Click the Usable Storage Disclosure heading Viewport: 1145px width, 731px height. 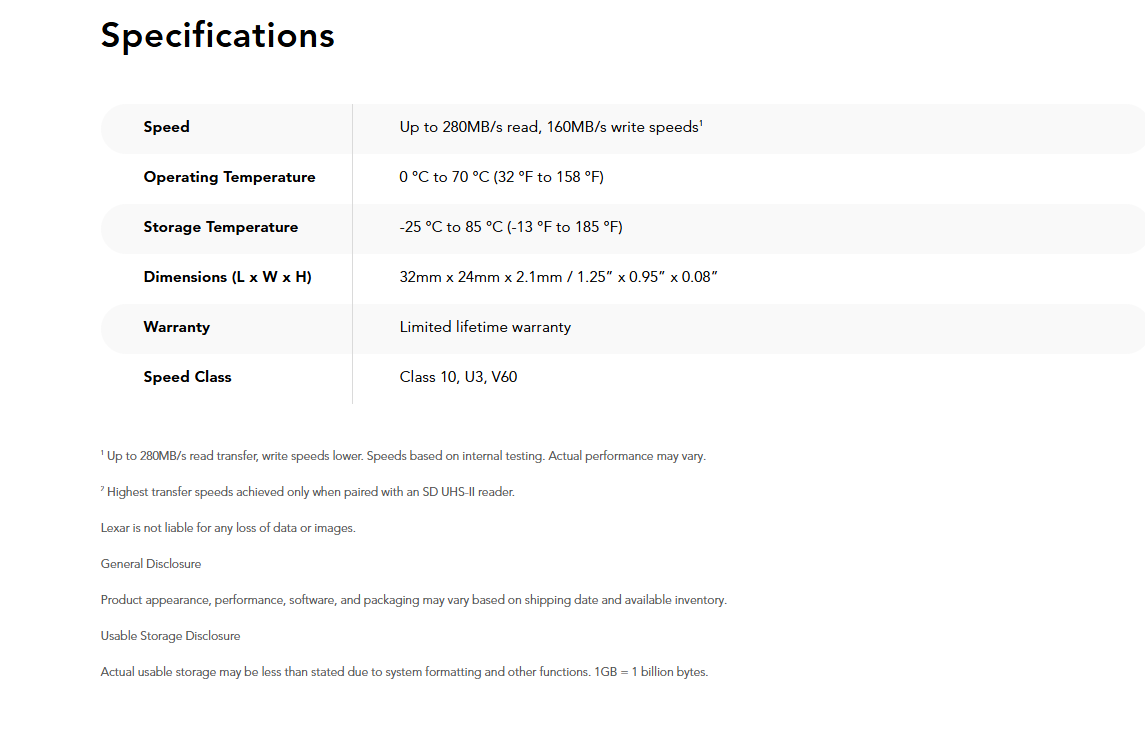point(170,636)
